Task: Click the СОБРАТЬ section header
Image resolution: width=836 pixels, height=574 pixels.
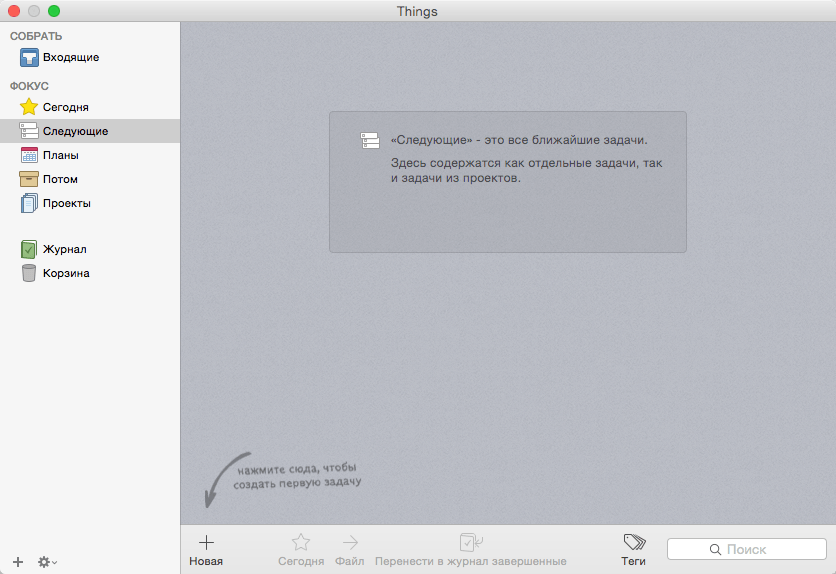Action: pyautogui.click(x=36, y=36)
